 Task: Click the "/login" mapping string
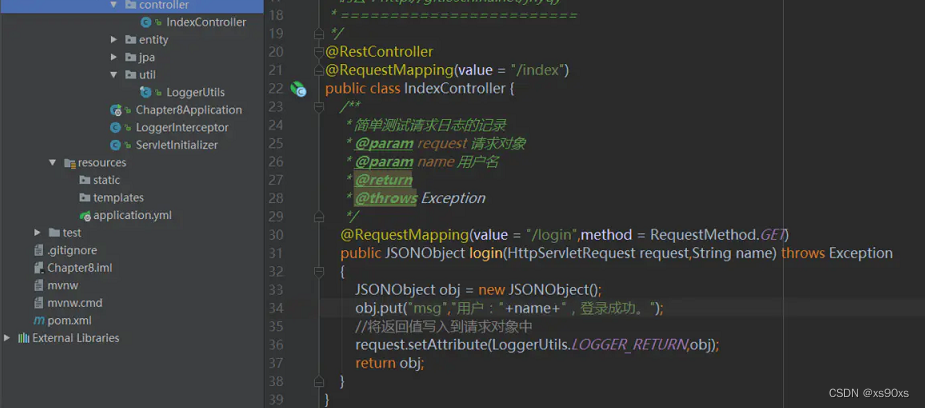tap(552, 235)
